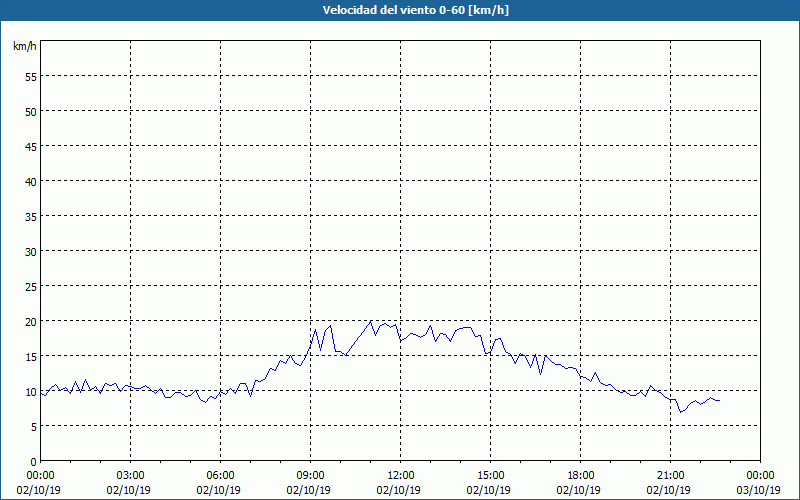Select the y-axis value "50"

pyautogui.click(x=31, y=111)
